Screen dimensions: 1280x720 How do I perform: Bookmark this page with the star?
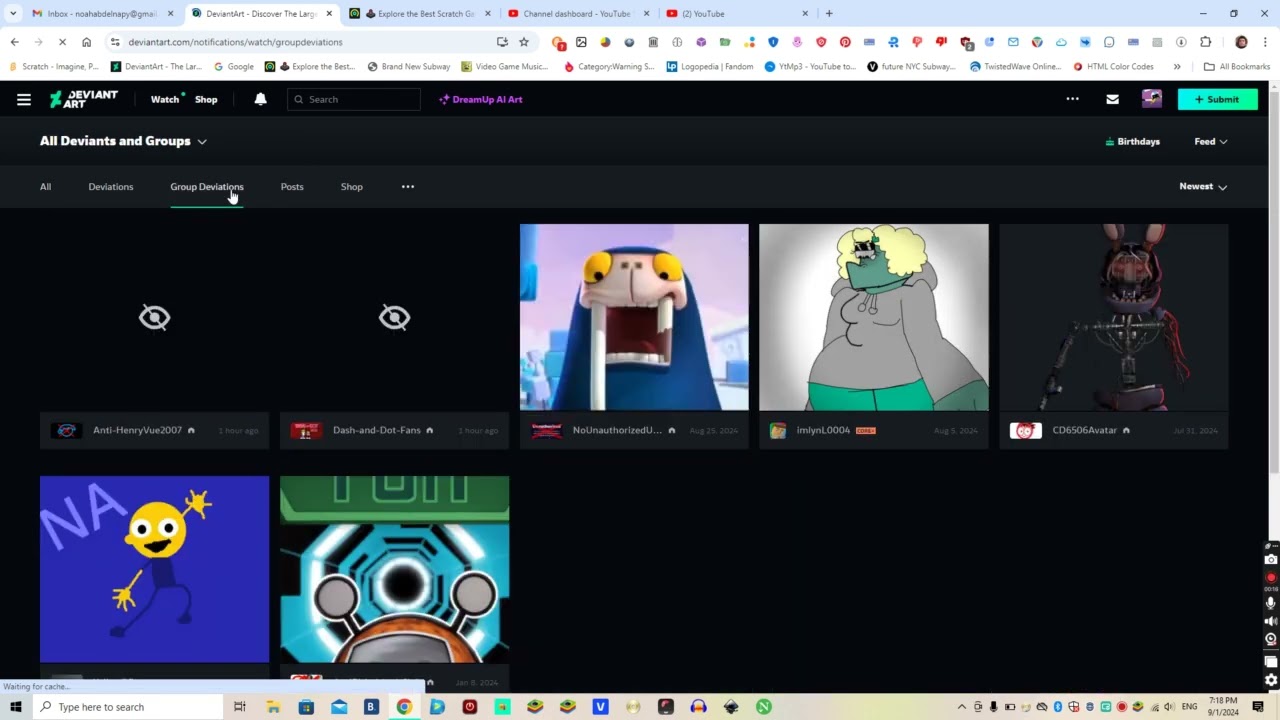523,42
